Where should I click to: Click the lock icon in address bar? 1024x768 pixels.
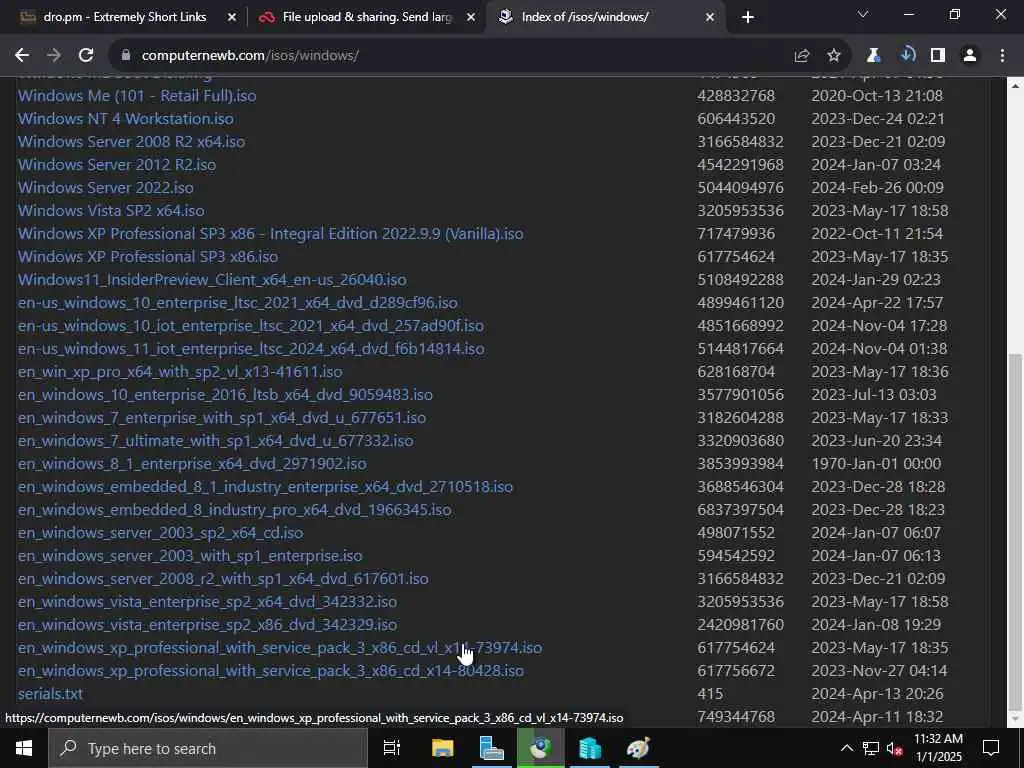126,56
